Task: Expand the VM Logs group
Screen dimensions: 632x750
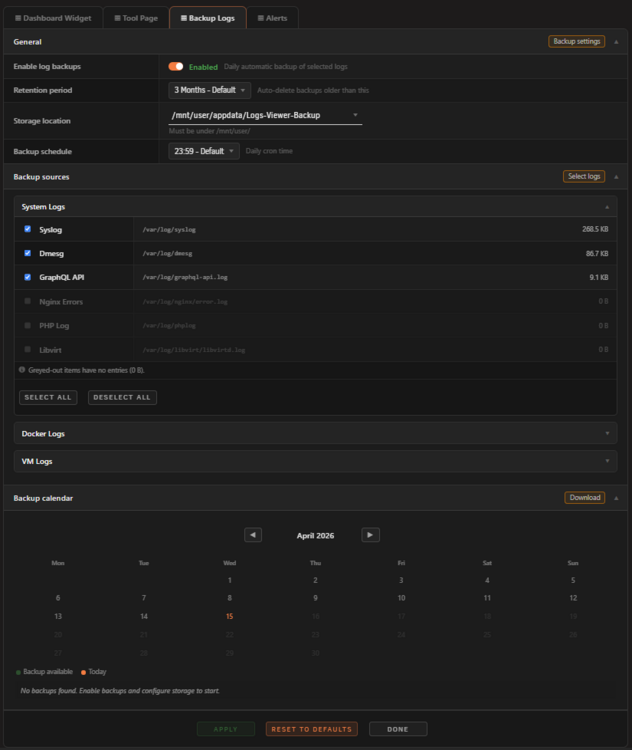Action: [x=316, y=462]
